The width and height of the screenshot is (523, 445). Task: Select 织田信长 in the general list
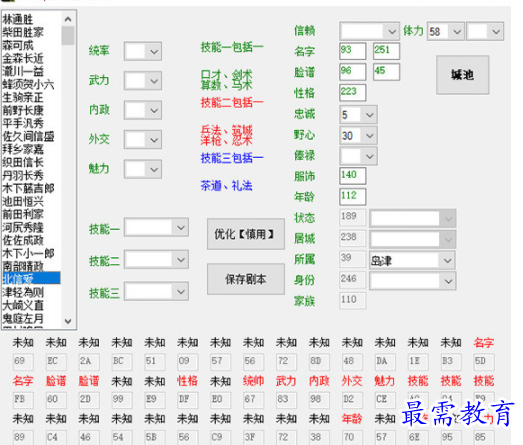[23, 162]
